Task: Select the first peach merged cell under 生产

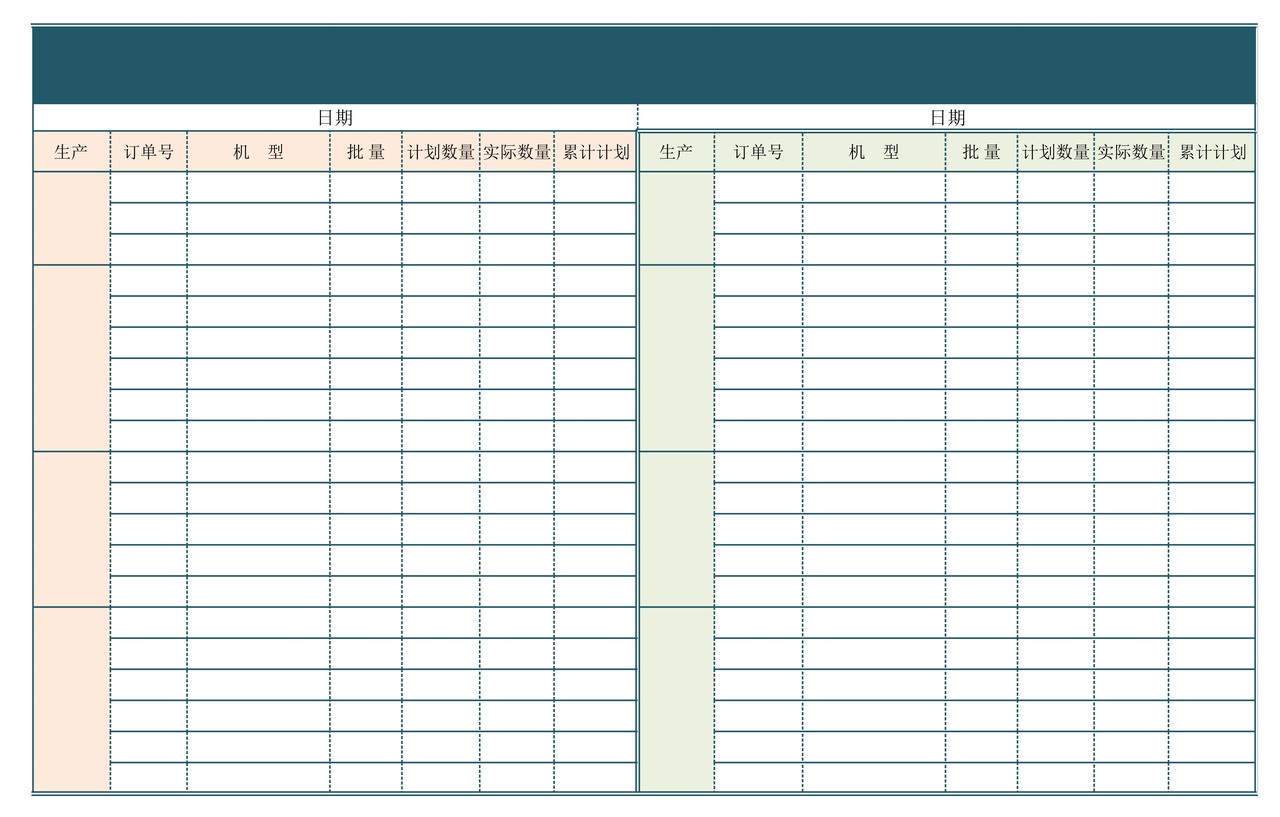Action: coord(71,218)
